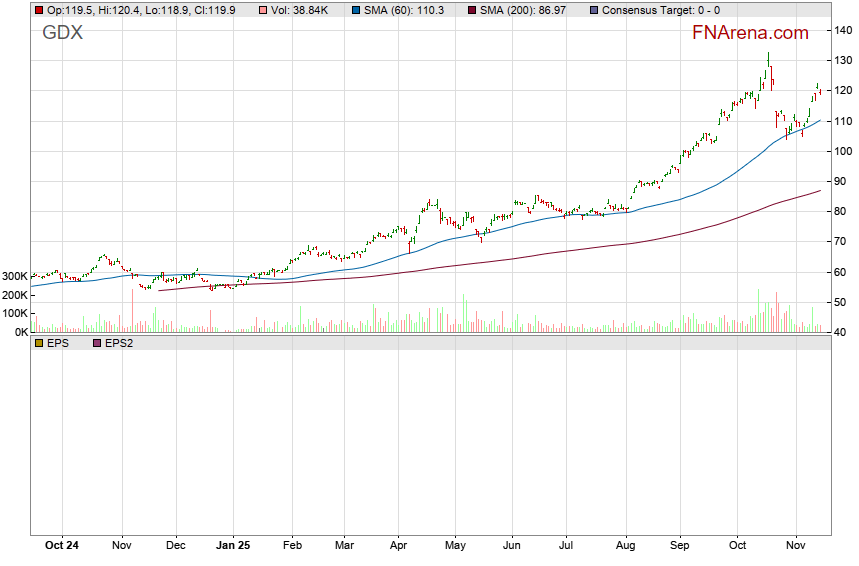Click the yellow EPS legend square

coord(38,343)
